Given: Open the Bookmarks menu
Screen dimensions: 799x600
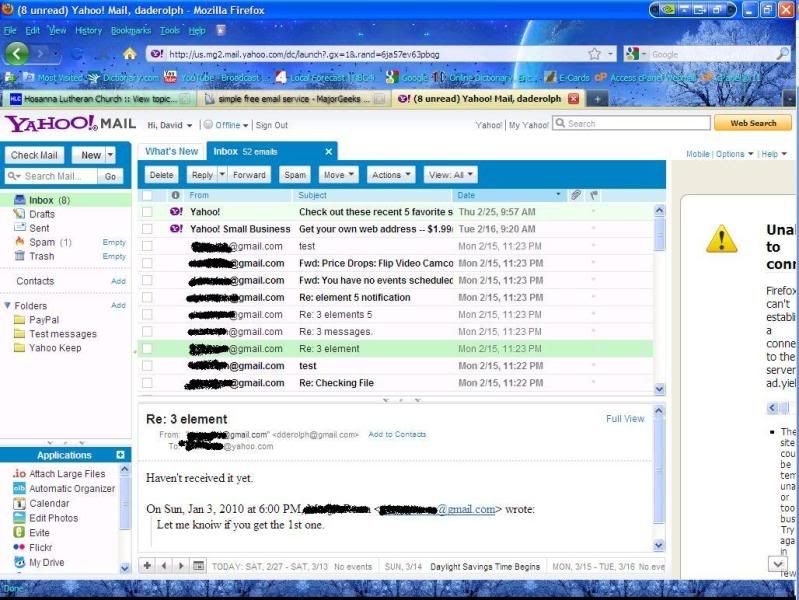Looking at the screenshot, I should [131, 31].
